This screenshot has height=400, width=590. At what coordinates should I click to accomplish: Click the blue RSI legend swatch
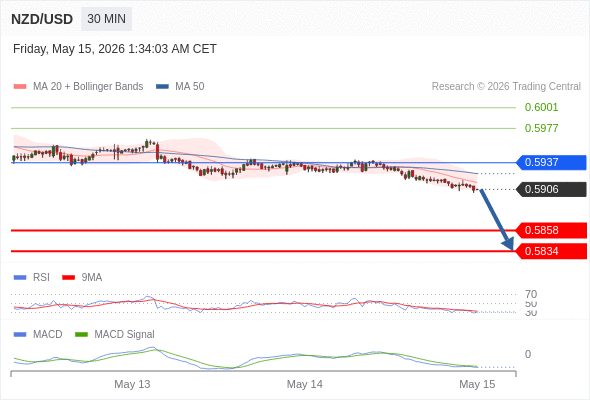20,278
